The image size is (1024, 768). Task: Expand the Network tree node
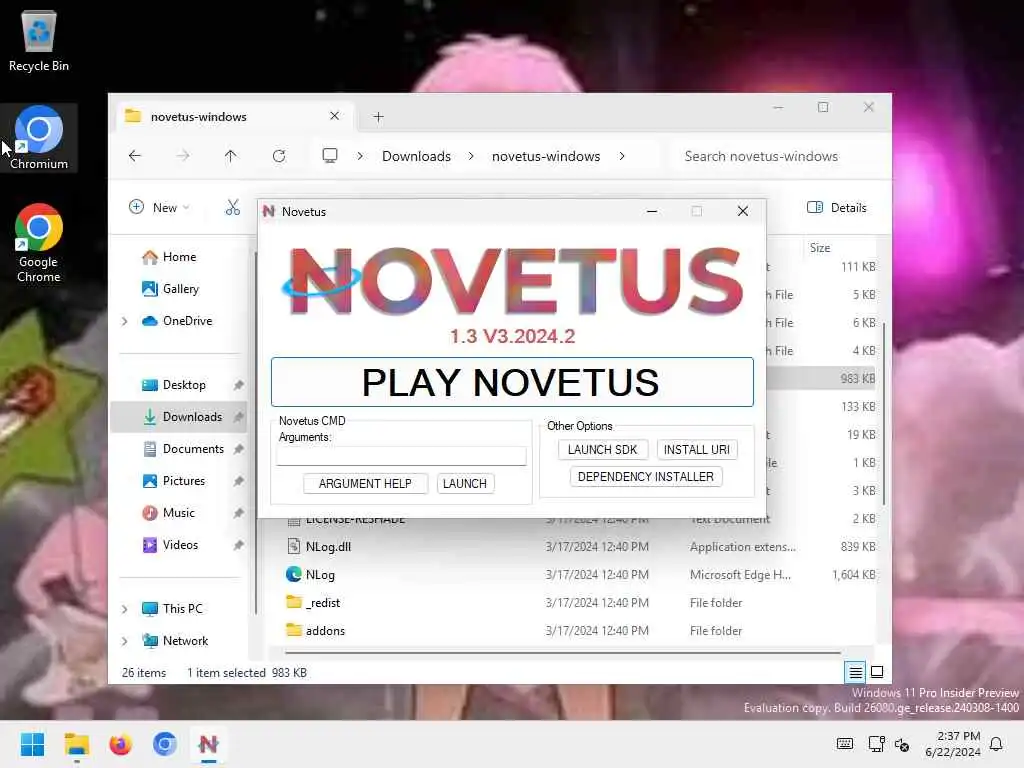click(x=124, y=641)
